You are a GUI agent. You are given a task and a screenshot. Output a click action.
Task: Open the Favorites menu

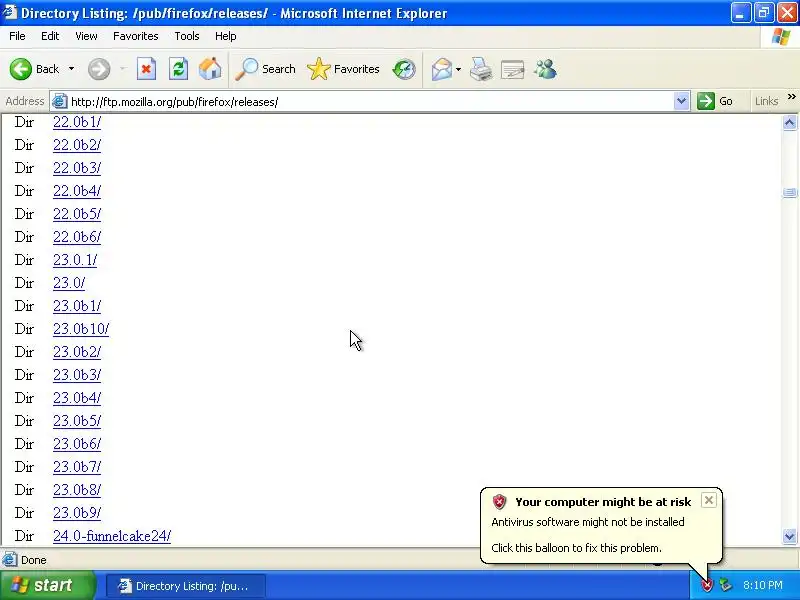(x=136, y=36)
